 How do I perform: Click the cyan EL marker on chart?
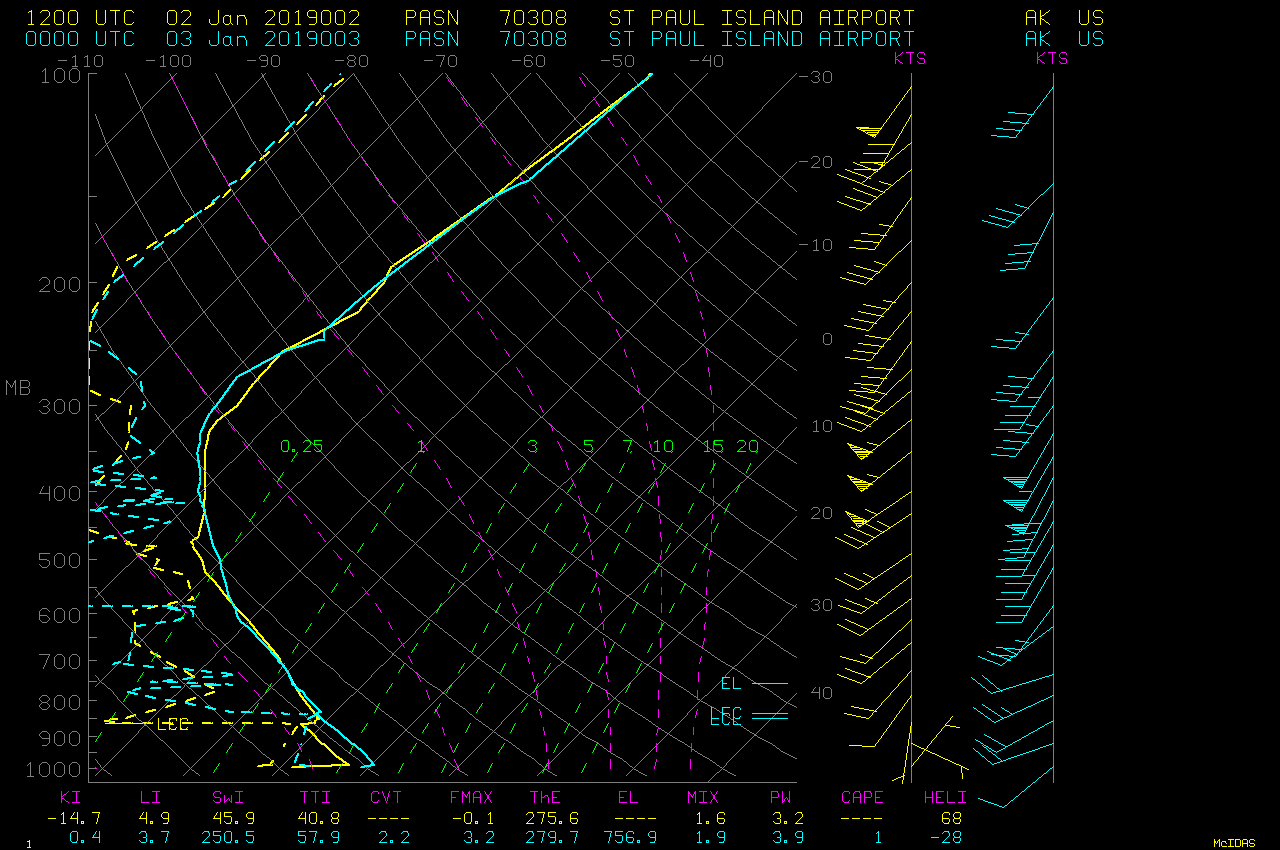[731, 684]
